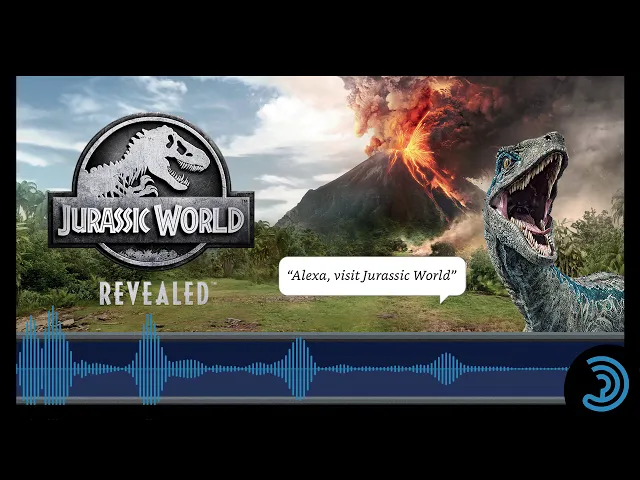
Task: Click the REVEALED title text
Action: click(154, 293)
